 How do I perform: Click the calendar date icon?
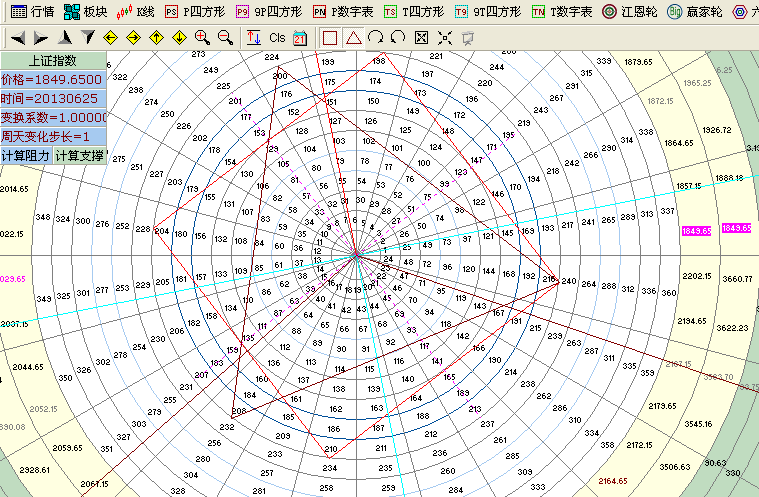point(300,38)
